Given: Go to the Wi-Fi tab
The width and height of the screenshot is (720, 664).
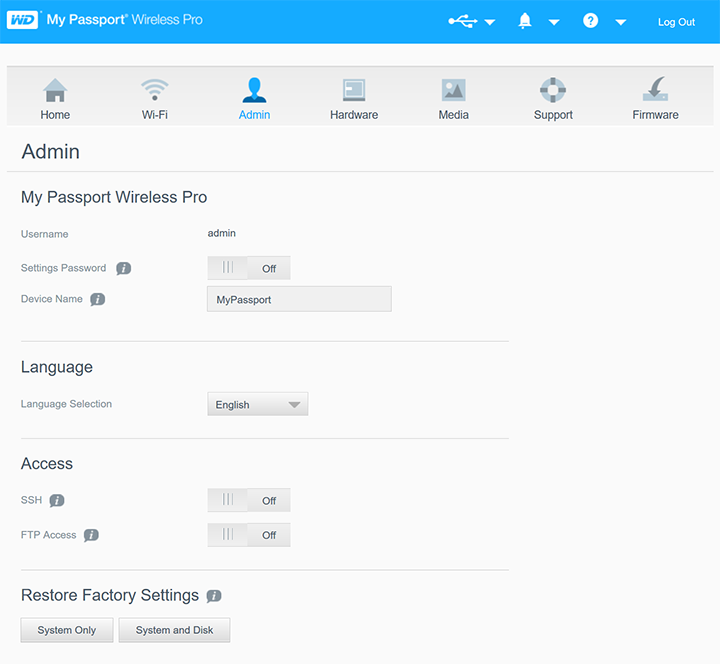Looking at the screenshot, I should click(x=154, y=99).
